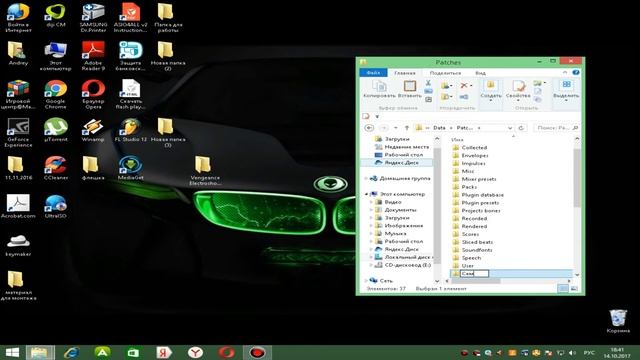Collapse the ribbon with the chevron
This screenshot has width=640, height=360.
[565, 72]
